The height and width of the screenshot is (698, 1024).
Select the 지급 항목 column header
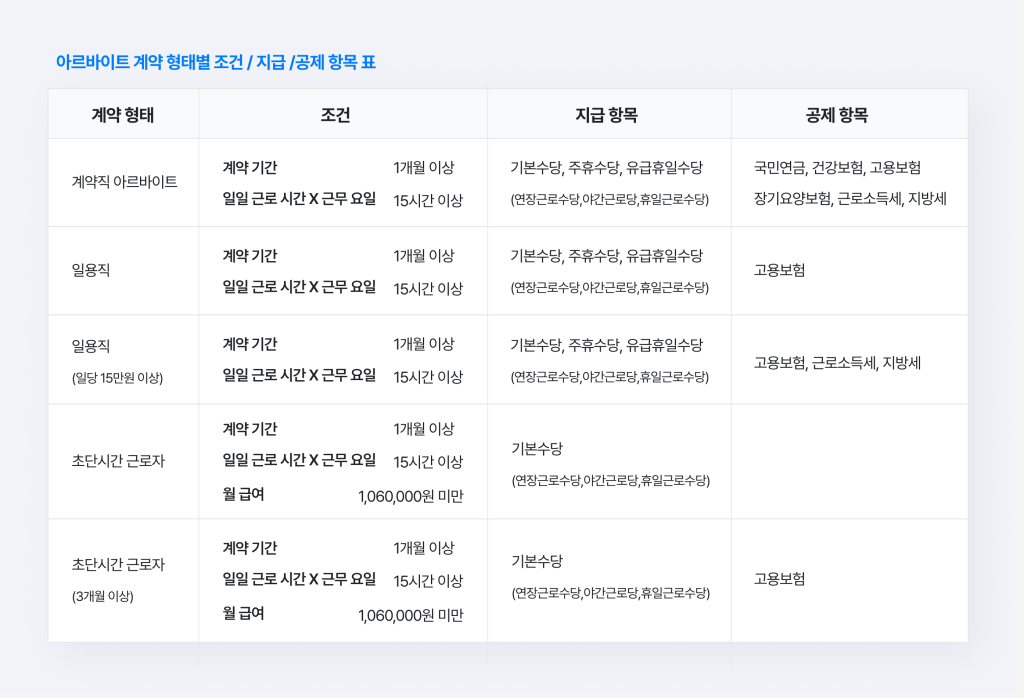609,113
